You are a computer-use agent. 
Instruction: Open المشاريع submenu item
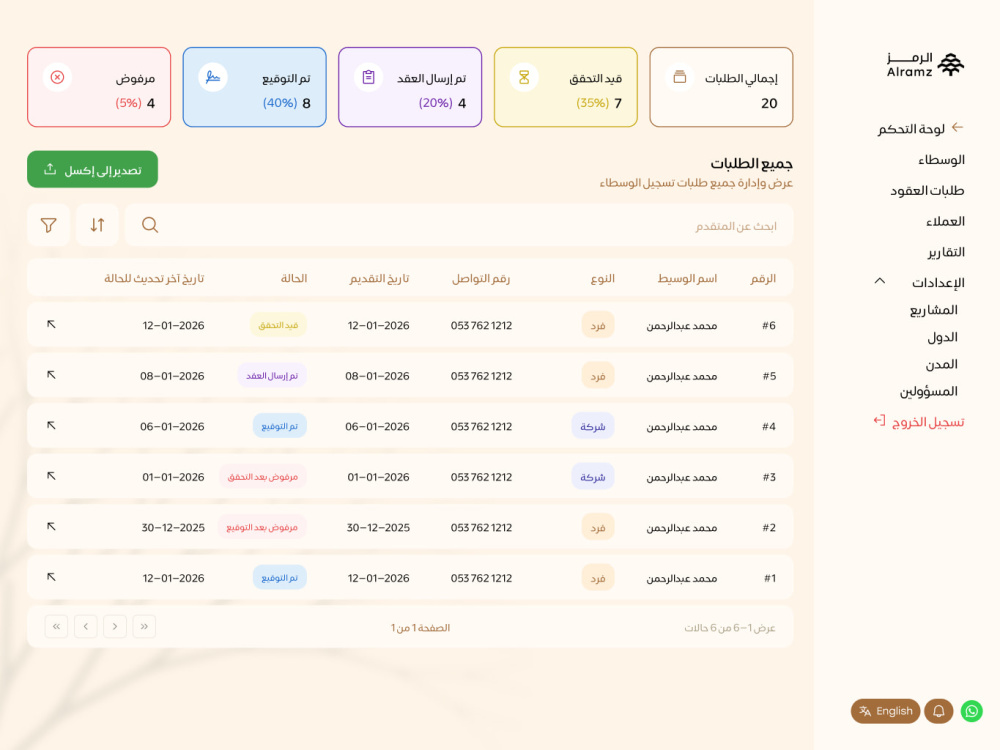pyautogui.click(x=934, y=310)
